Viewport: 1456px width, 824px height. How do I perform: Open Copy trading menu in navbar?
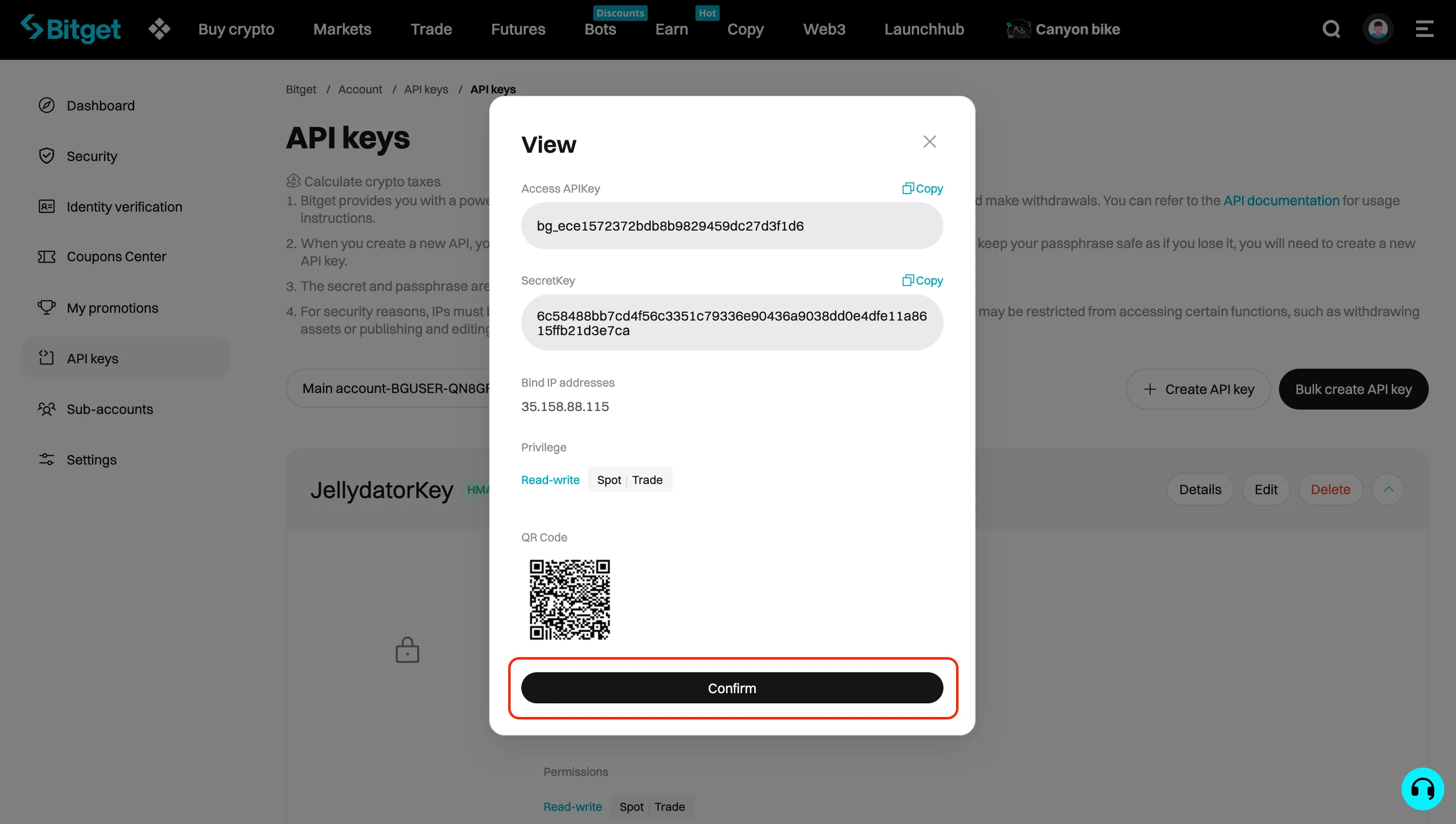click(745, 29)
